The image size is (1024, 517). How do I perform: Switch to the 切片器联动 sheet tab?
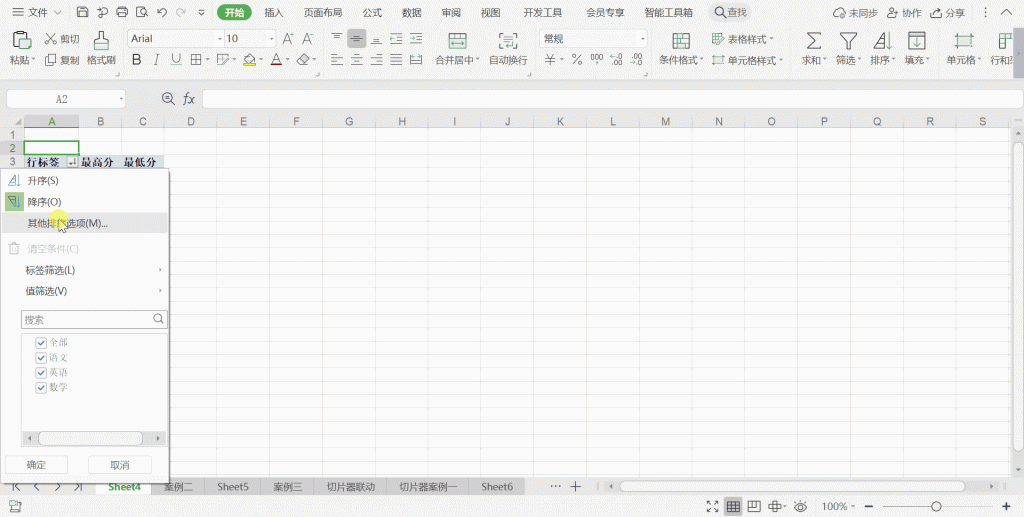(x=351, y=487)
